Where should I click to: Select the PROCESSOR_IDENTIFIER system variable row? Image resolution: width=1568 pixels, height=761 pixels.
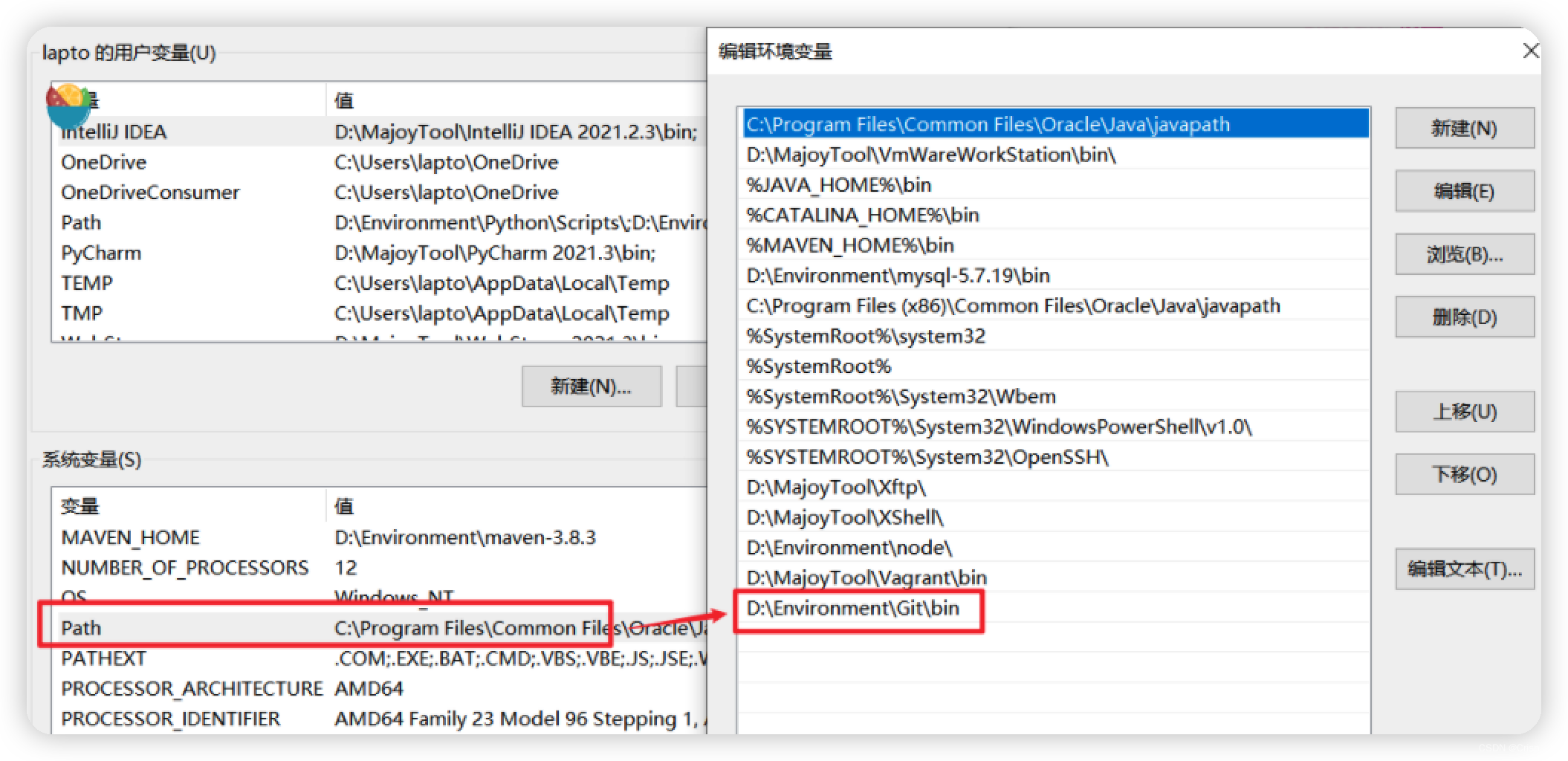(x=379, y=719)
